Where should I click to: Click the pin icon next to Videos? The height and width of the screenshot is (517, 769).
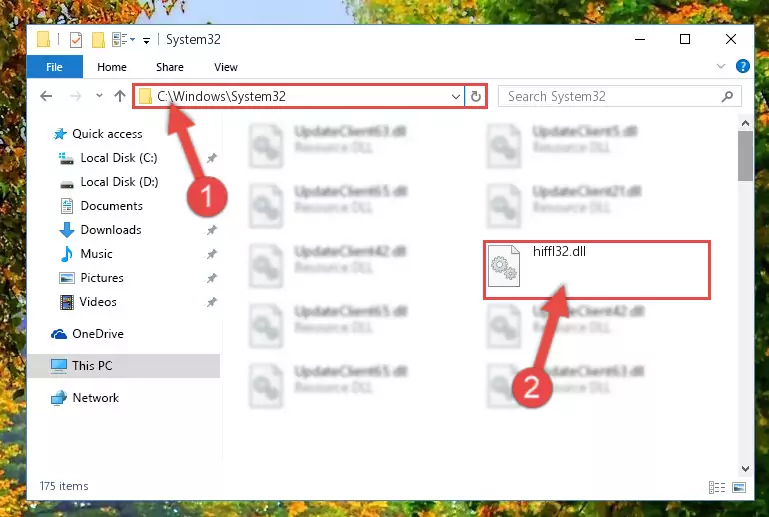click(211, 302)
